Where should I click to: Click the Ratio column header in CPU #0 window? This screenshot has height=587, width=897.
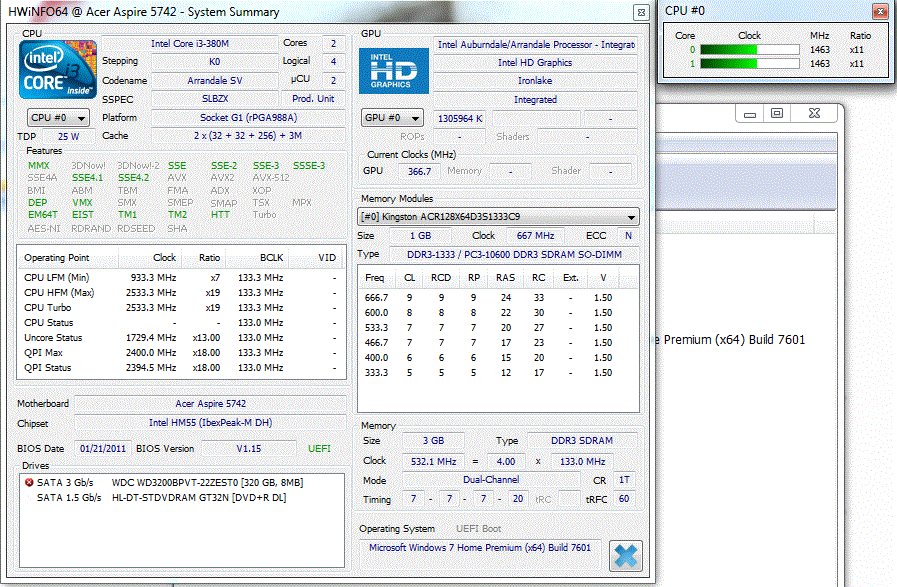tap(860, 35)
